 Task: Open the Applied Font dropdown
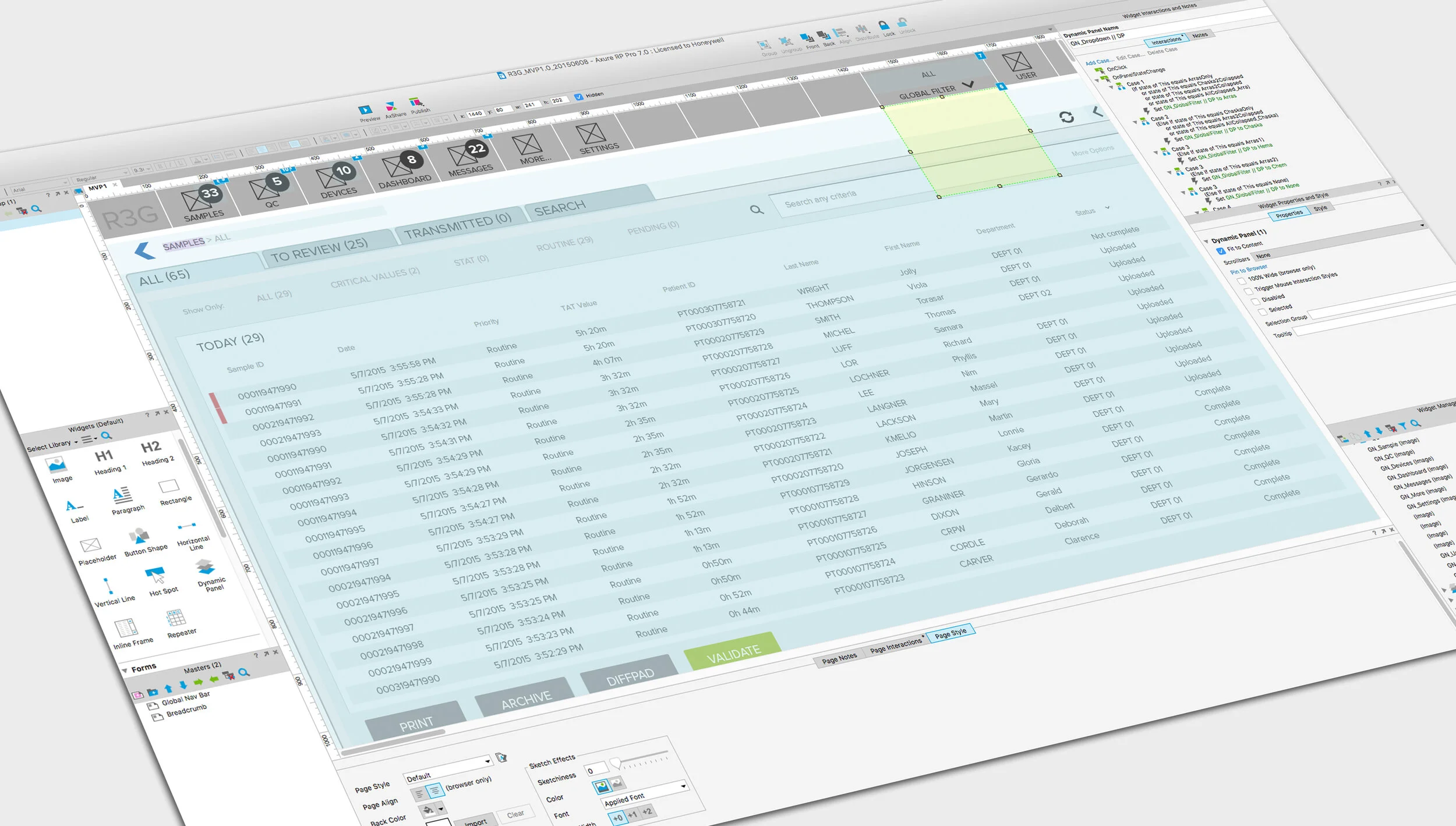[644, 794]
